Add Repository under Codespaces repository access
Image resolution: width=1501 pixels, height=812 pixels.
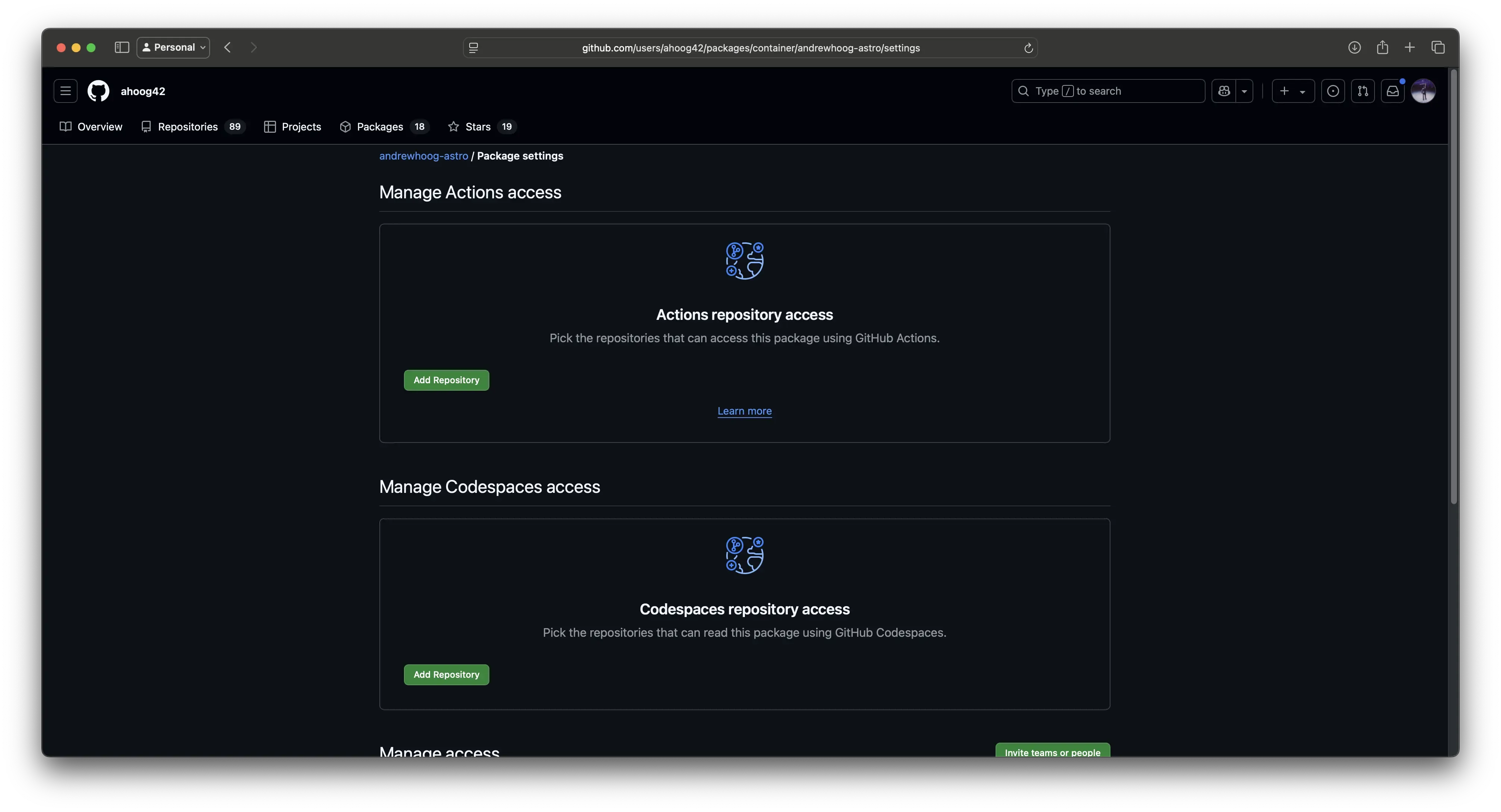pos(446,674)
